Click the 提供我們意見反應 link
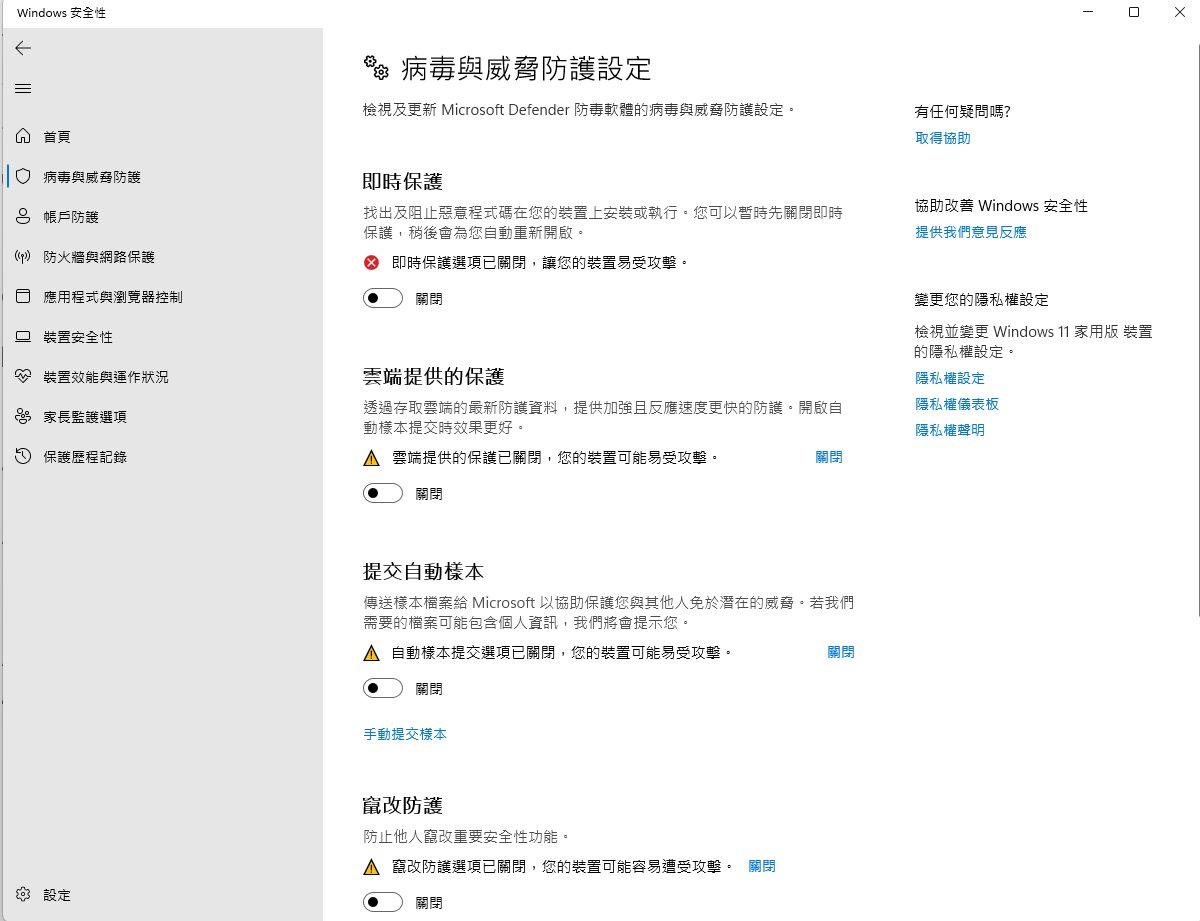 pos(970,232)
